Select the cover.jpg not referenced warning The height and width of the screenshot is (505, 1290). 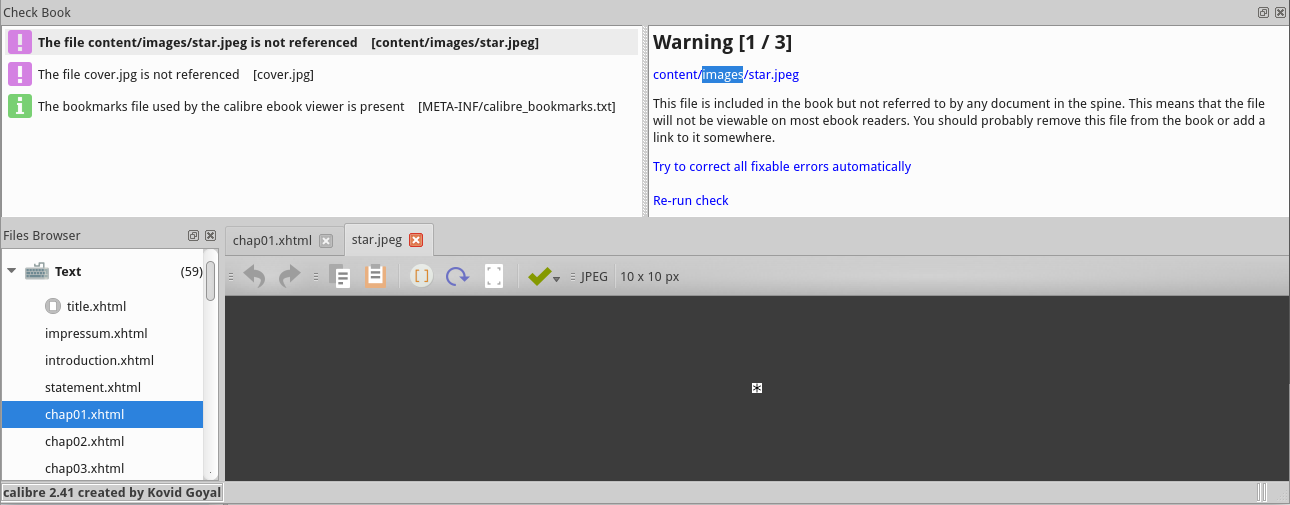[x=320, y=74]
